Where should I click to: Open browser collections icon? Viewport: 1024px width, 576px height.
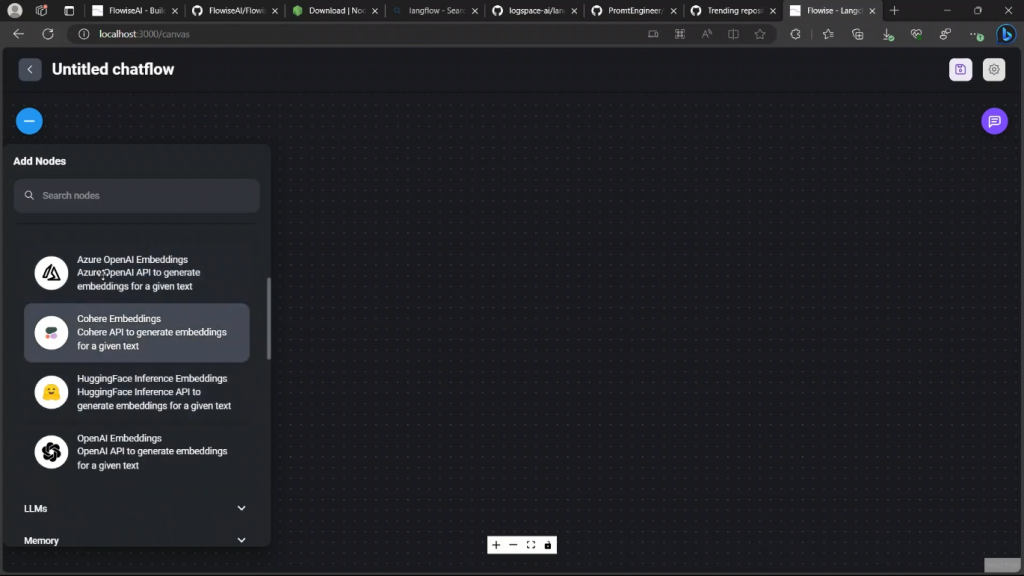pyautogui.click(x=857, y=34)
